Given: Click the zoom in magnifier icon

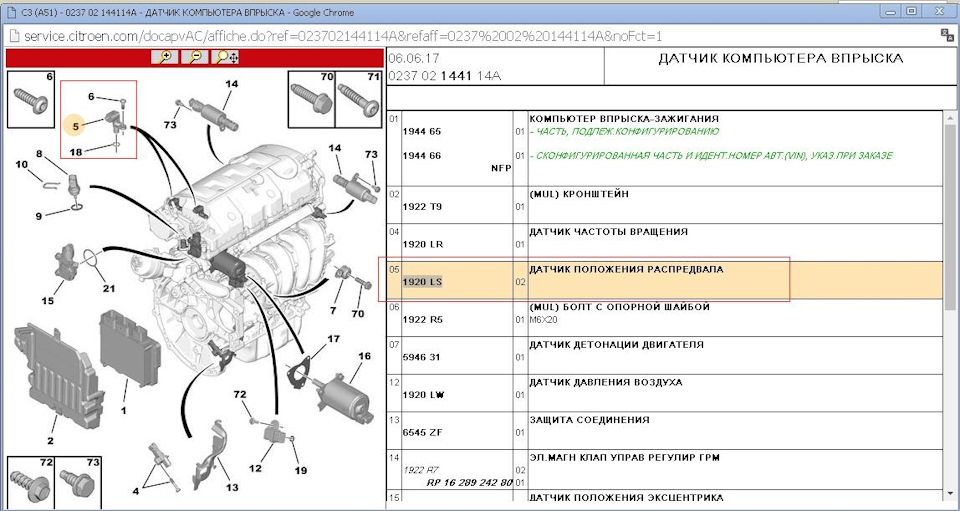Looking at the screenshot, I should point(165,57).
